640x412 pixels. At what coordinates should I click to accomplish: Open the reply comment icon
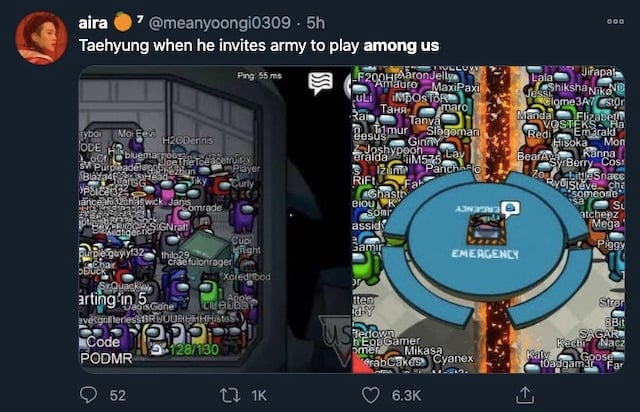[88, 395]
